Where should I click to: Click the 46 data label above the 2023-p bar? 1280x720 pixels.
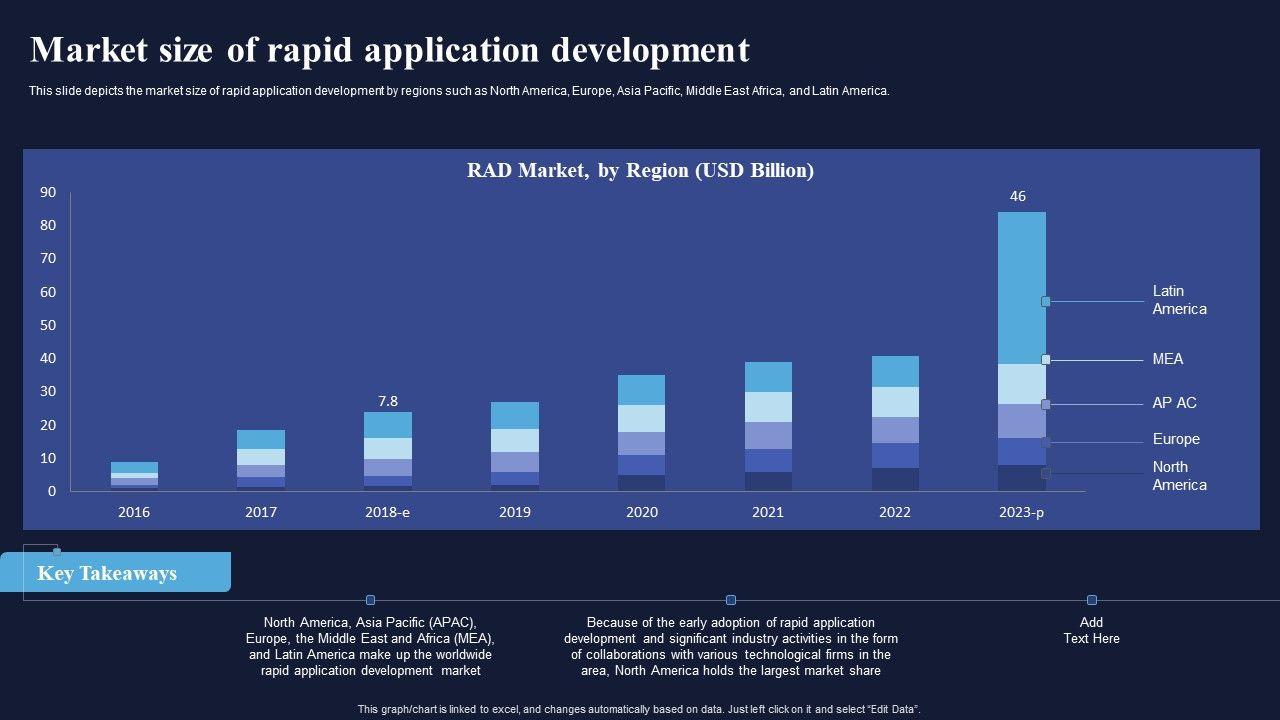(1017, 196)
